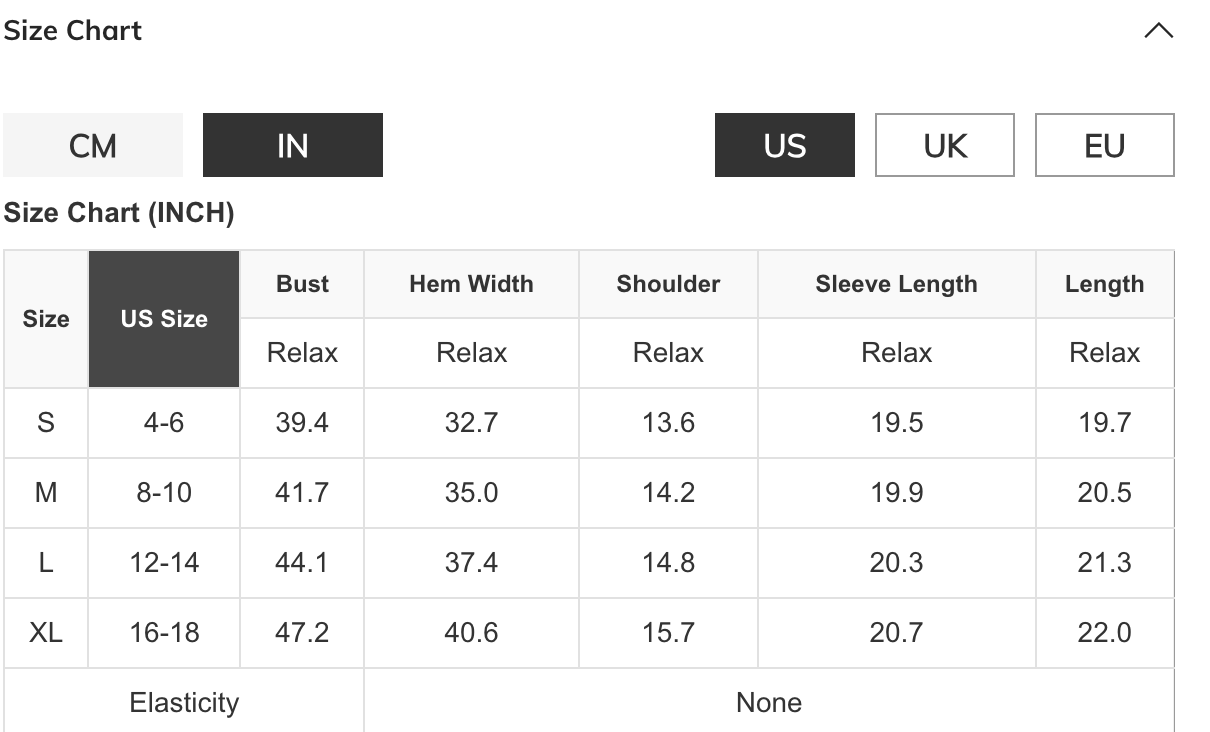
Task: Click the Bust column header
Action: (x=302, y=284)
